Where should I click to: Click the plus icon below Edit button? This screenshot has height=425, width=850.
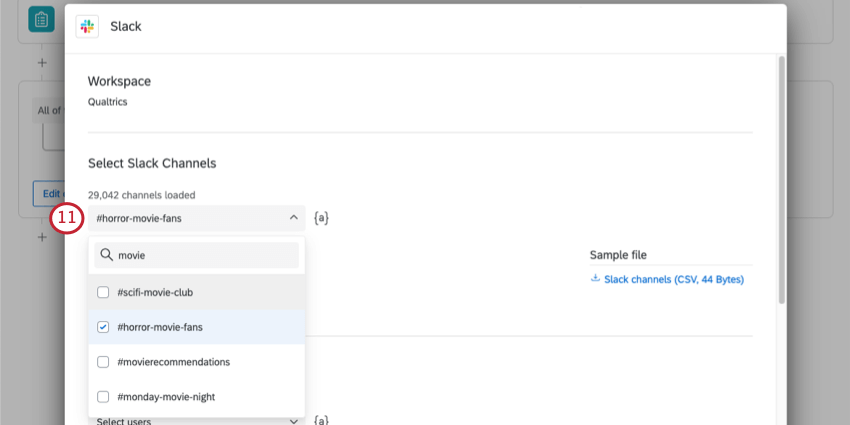click(x=42, y=237)
